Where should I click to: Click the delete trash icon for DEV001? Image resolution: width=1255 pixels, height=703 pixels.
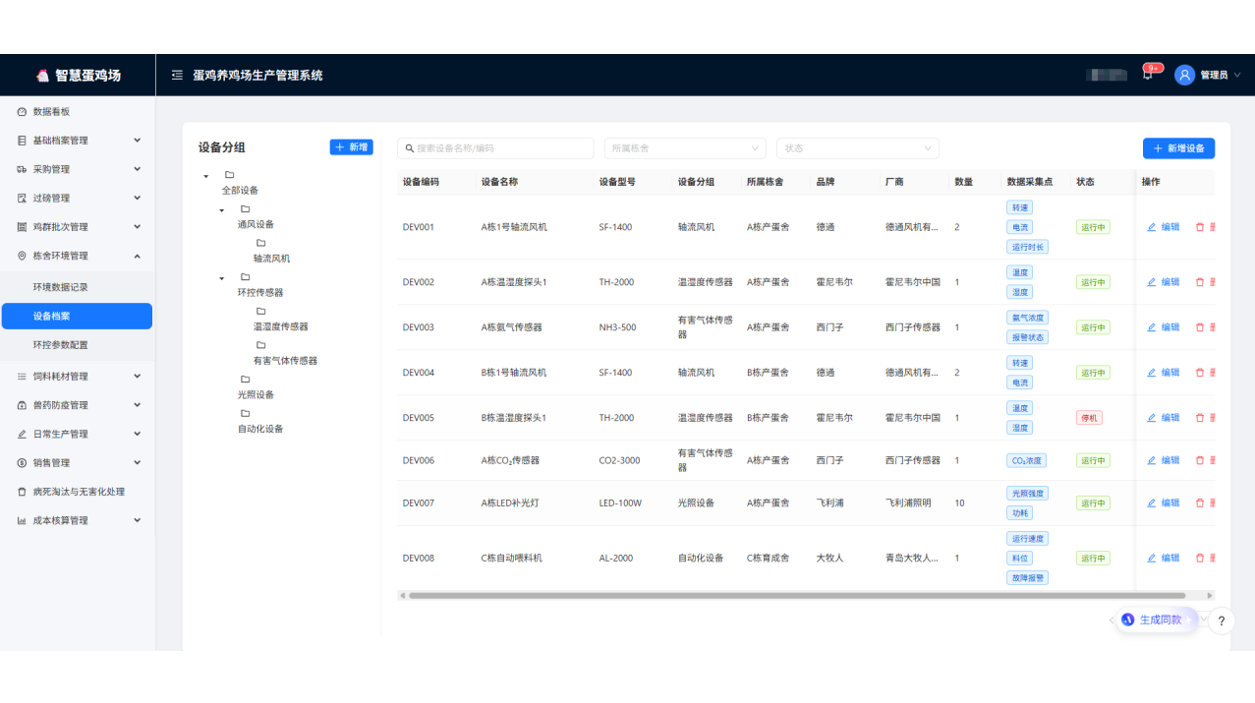[1200, 227]
